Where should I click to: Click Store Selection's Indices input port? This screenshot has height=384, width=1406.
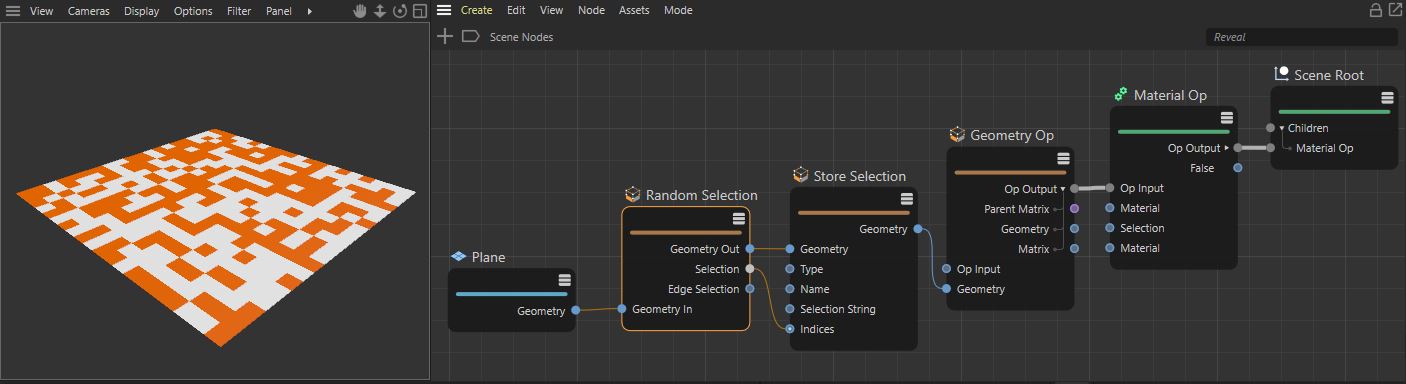click(790, 329)
